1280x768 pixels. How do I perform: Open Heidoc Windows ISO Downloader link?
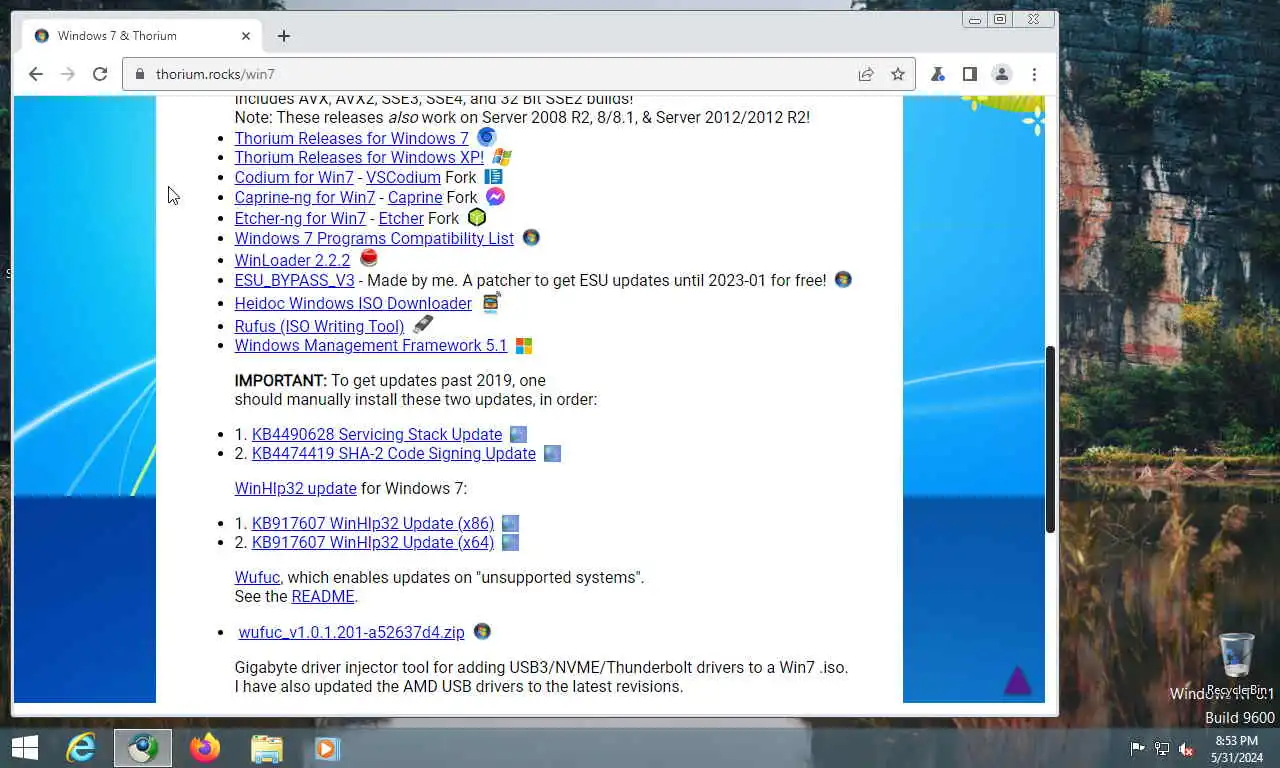353,303
